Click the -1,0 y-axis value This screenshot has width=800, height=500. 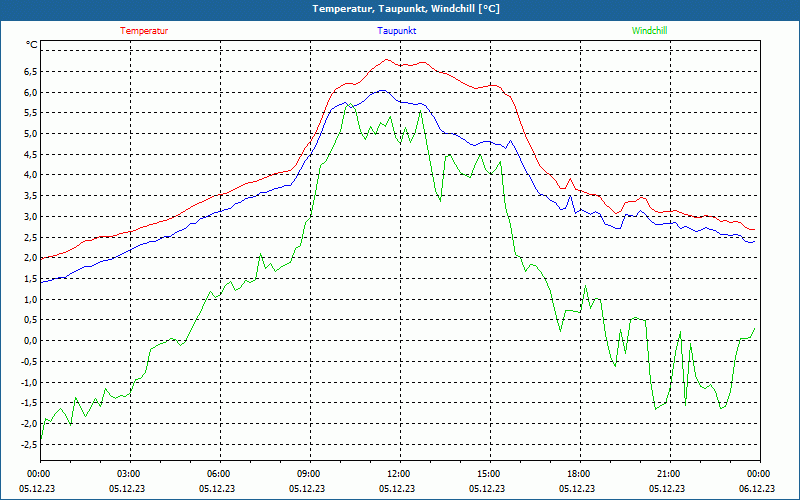click(30, 382)
